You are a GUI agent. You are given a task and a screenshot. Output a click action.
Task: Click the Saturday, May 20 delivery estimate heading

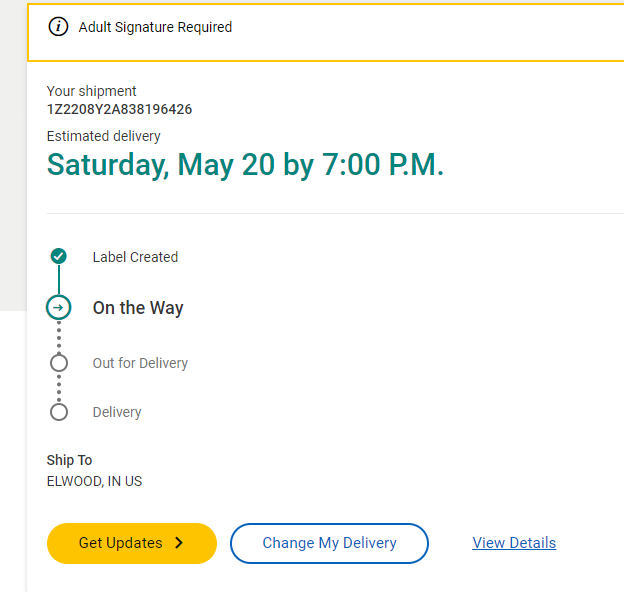245,165
